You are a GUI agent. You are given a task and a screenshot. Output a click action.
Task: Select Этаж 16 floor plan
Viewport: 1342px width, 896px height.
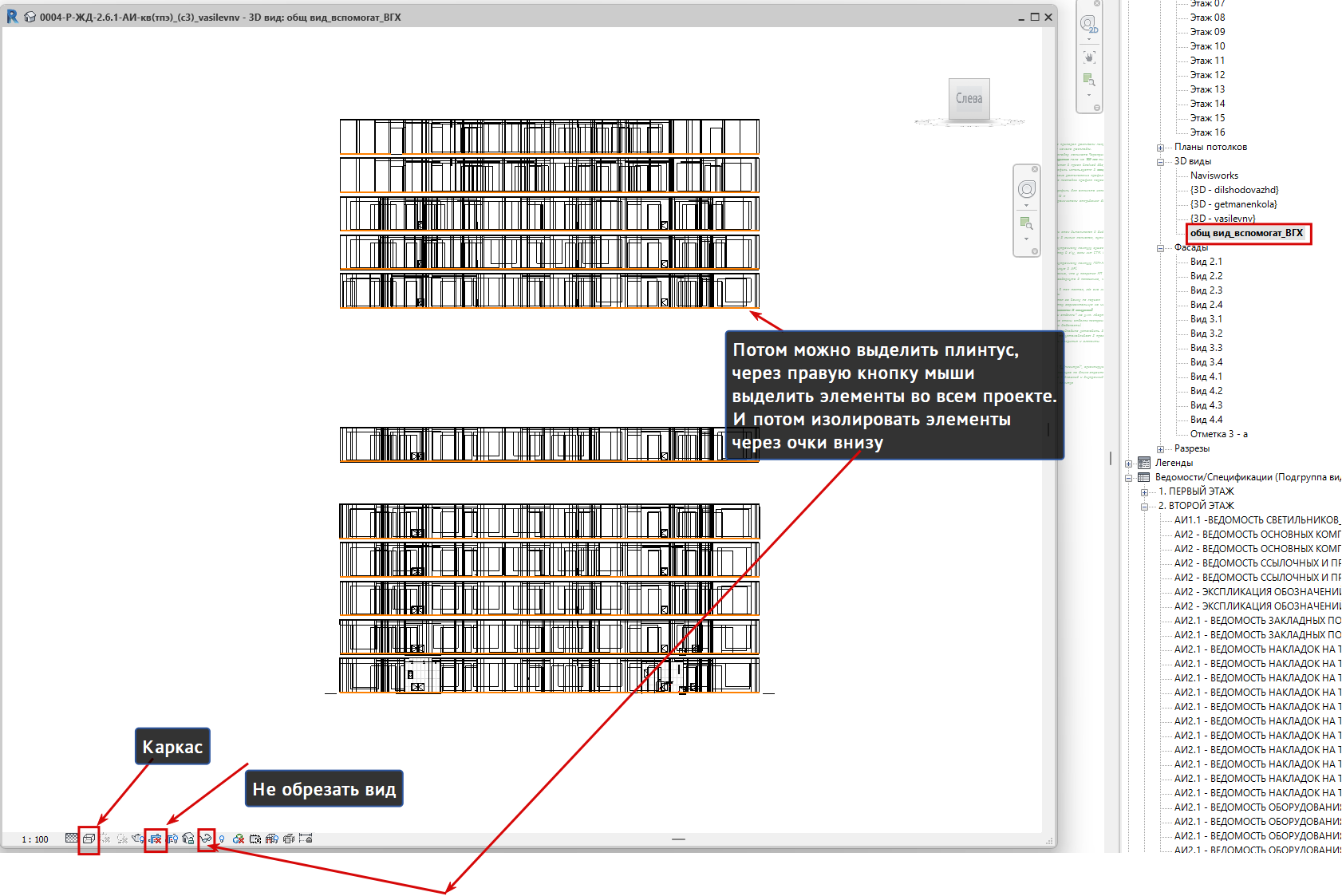(1207, 132)
